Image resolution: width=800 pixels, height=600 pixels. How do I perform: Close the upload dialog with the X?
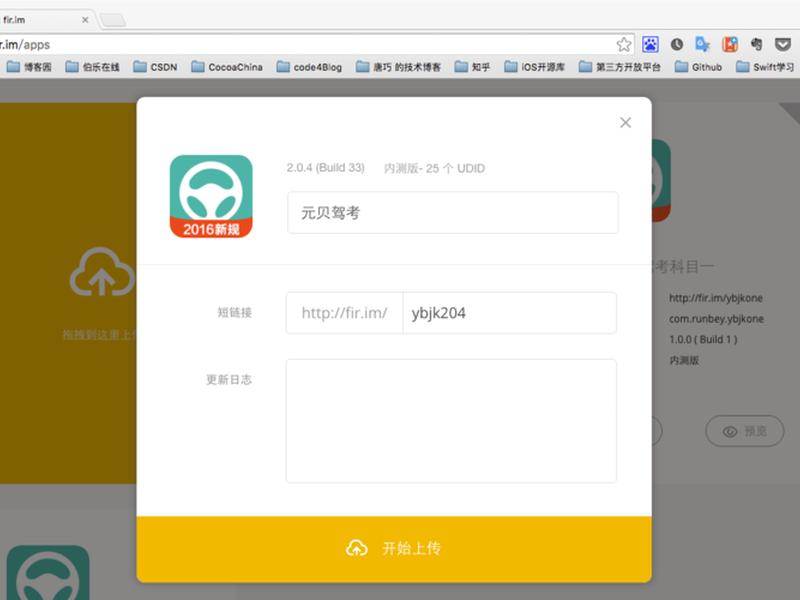[626, 122]
